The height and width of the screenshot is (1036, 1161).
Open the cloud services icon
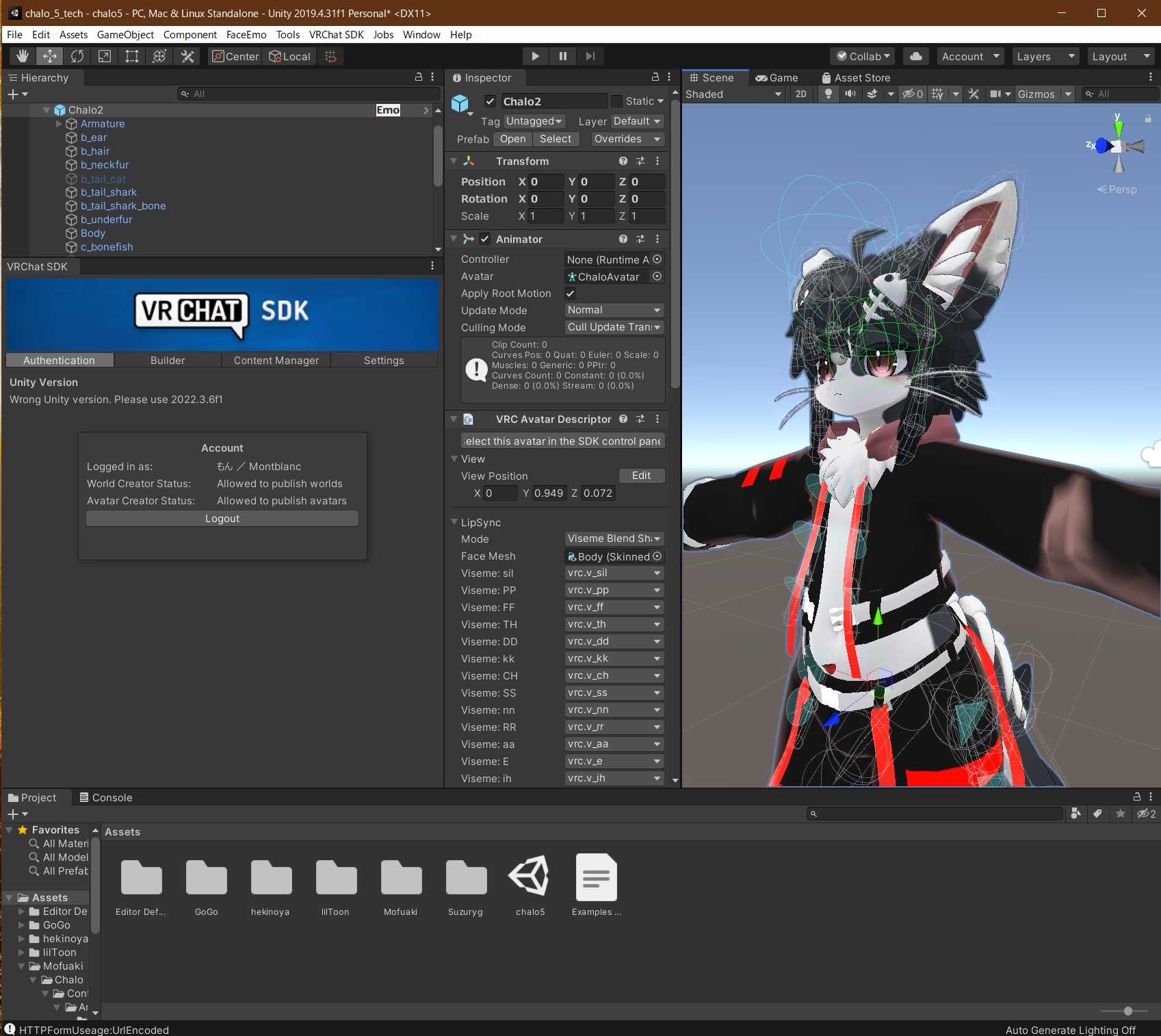pyautogui.click(x=915, y=56)
